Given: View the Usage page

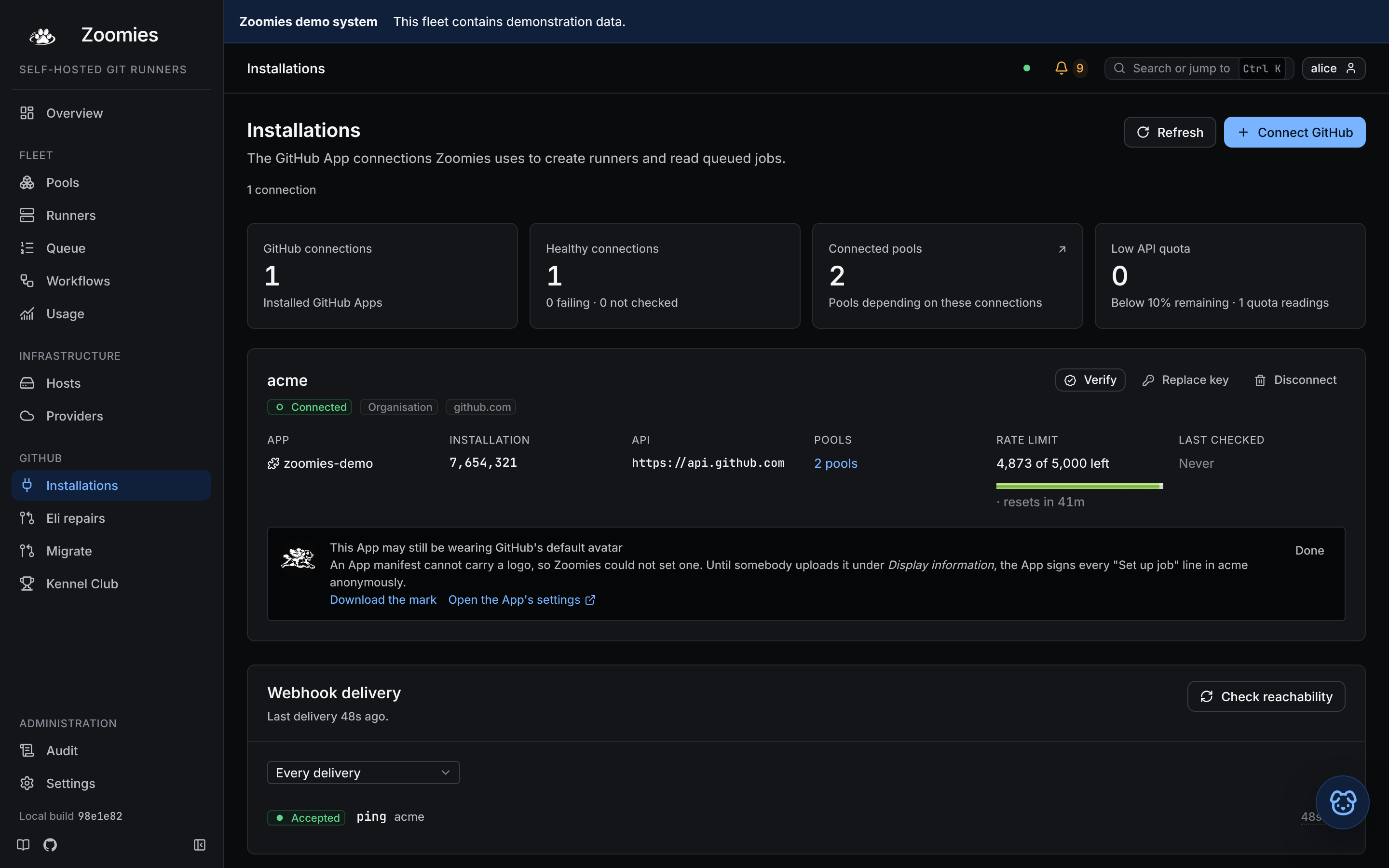Looking at the screenshot, I should coord(111,313).
